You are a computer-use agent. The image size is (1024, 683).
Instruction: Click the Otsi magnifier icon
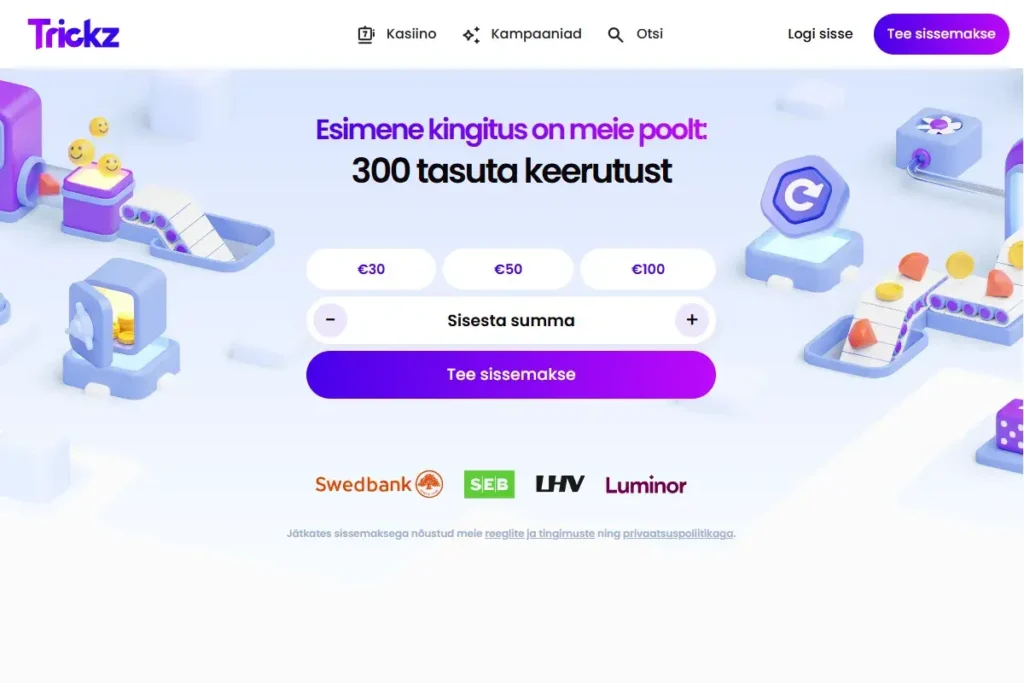tap(615, 35)
